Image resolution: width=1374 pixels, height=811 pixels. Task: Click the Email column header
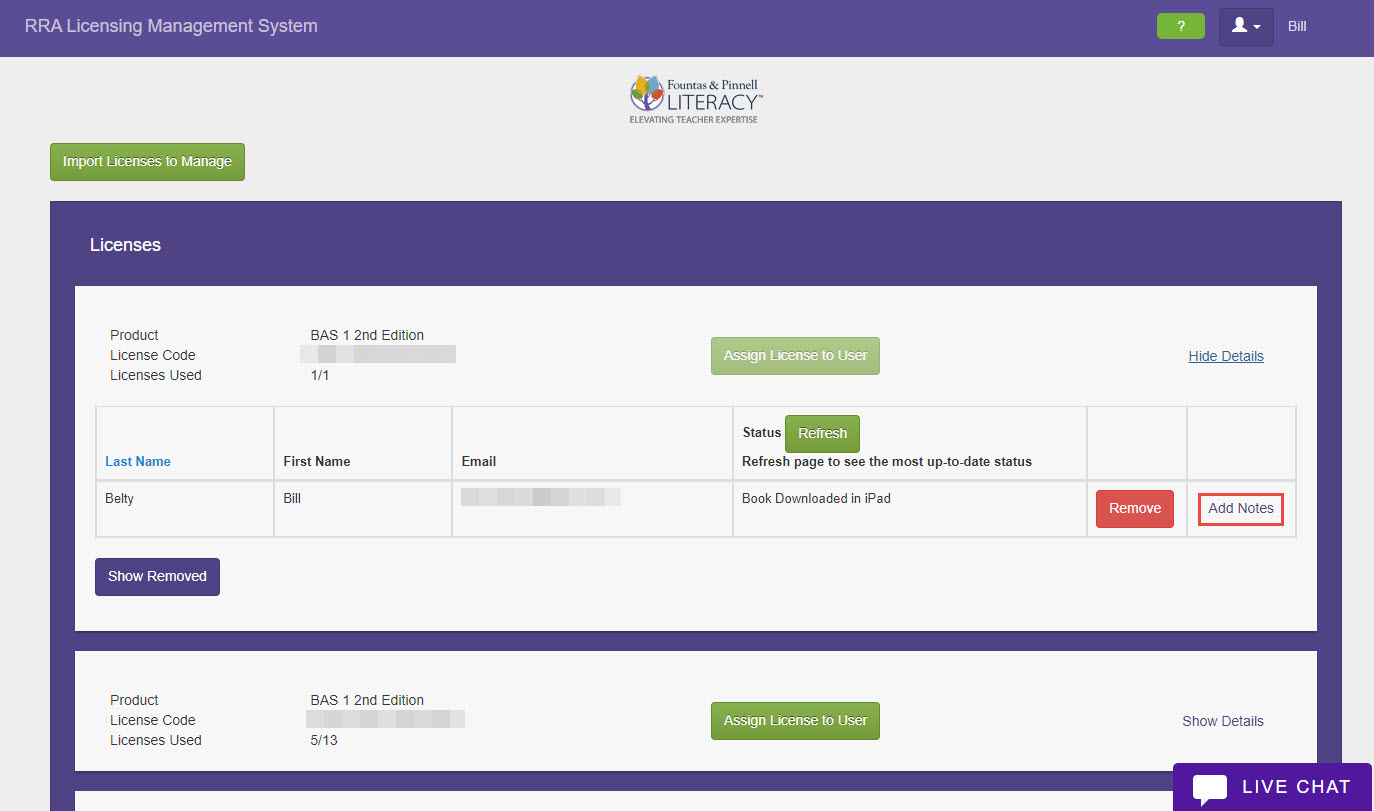[479, 462]
